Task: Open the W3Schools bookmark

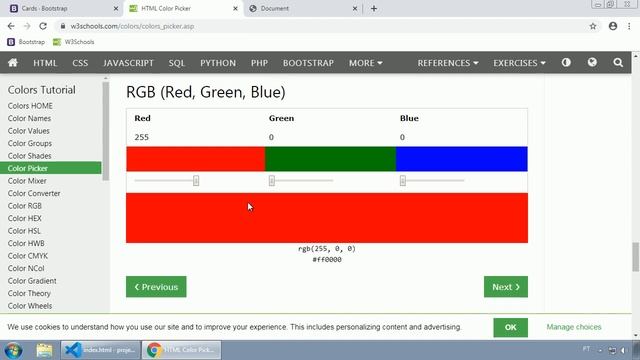Action: point(74,42)
